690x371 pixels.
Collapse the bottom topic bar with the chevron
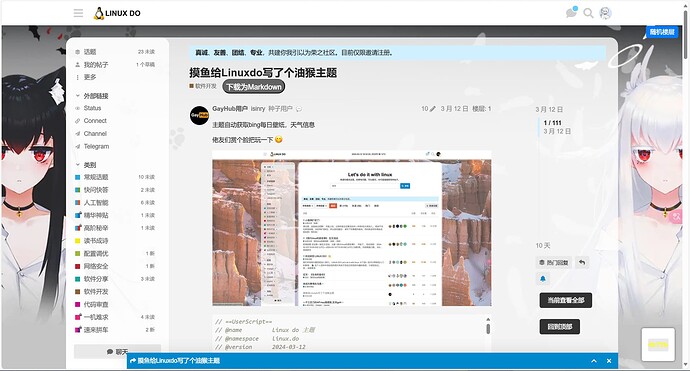coord(594,361)
